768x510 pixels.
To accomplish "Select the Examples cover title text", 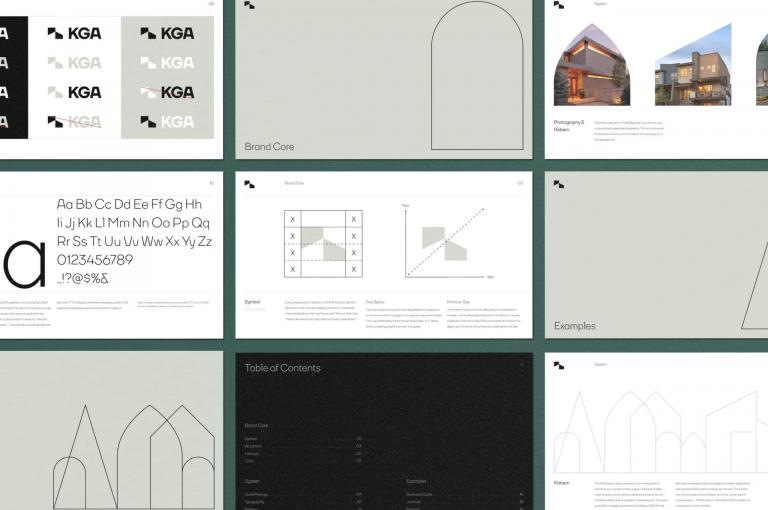I will tap(575, 326).
